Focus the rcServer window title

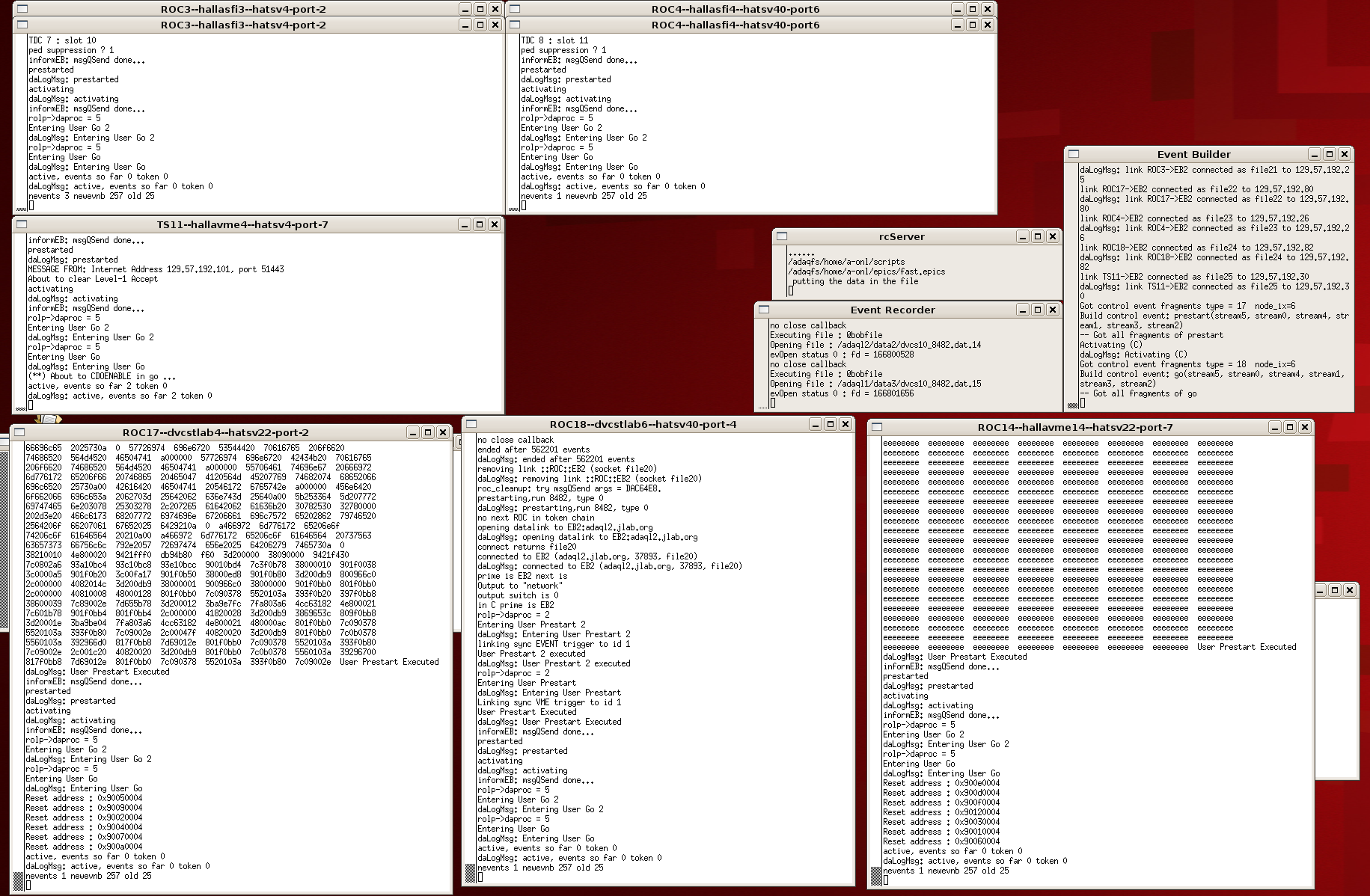(x=902, y=236)
